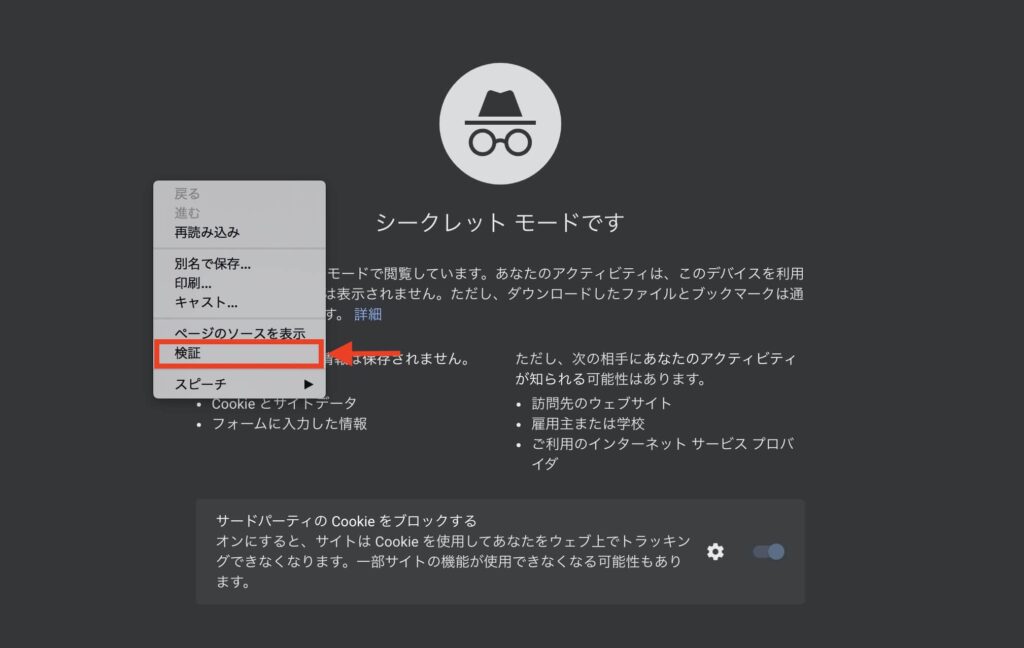The height and width of the screenshot is (648, 1024).
Task: Click the シークレット モードです heading
Action: coord(500,223)
